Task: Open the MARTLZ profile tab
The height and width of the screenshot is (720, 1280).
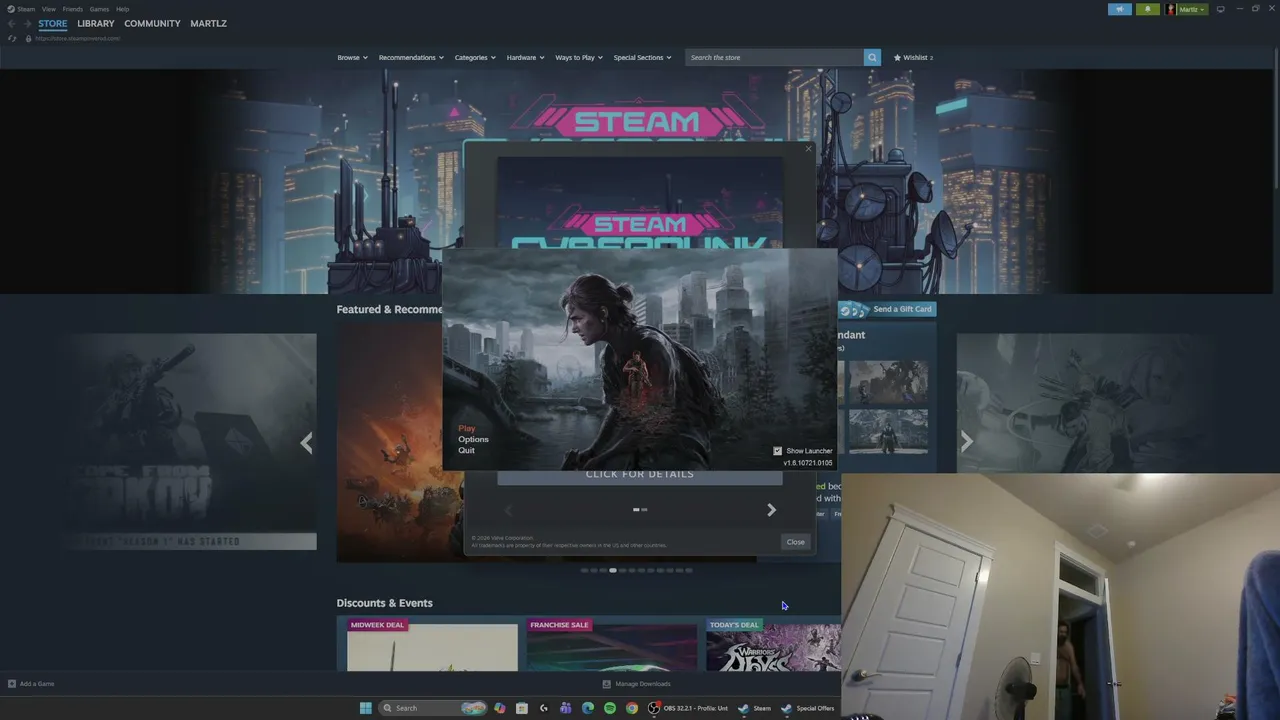Action: [x=208, y=23]
